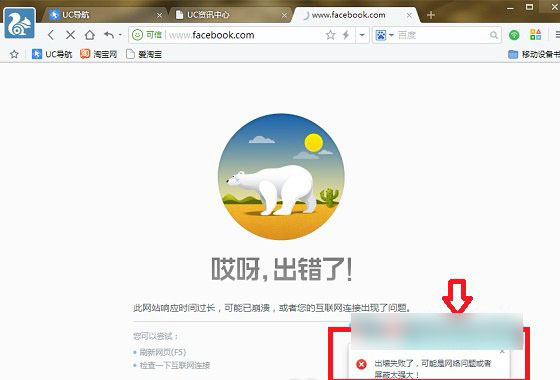Screen dimensions: 560x380
Task: Click the www.facebook.com address bar
Action: [x=243, y=35]
